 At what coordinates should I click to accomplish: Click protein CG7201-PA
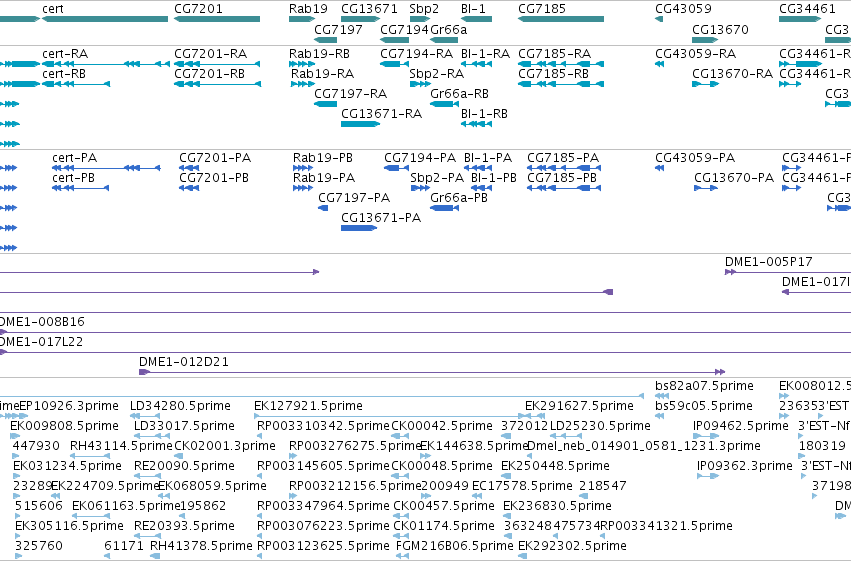click(x=215, y=158)
